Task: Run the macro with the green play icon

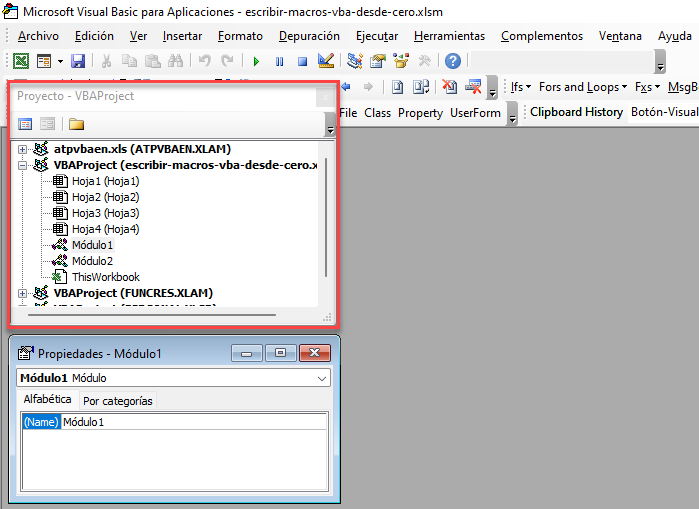Action: pos(256,61)
